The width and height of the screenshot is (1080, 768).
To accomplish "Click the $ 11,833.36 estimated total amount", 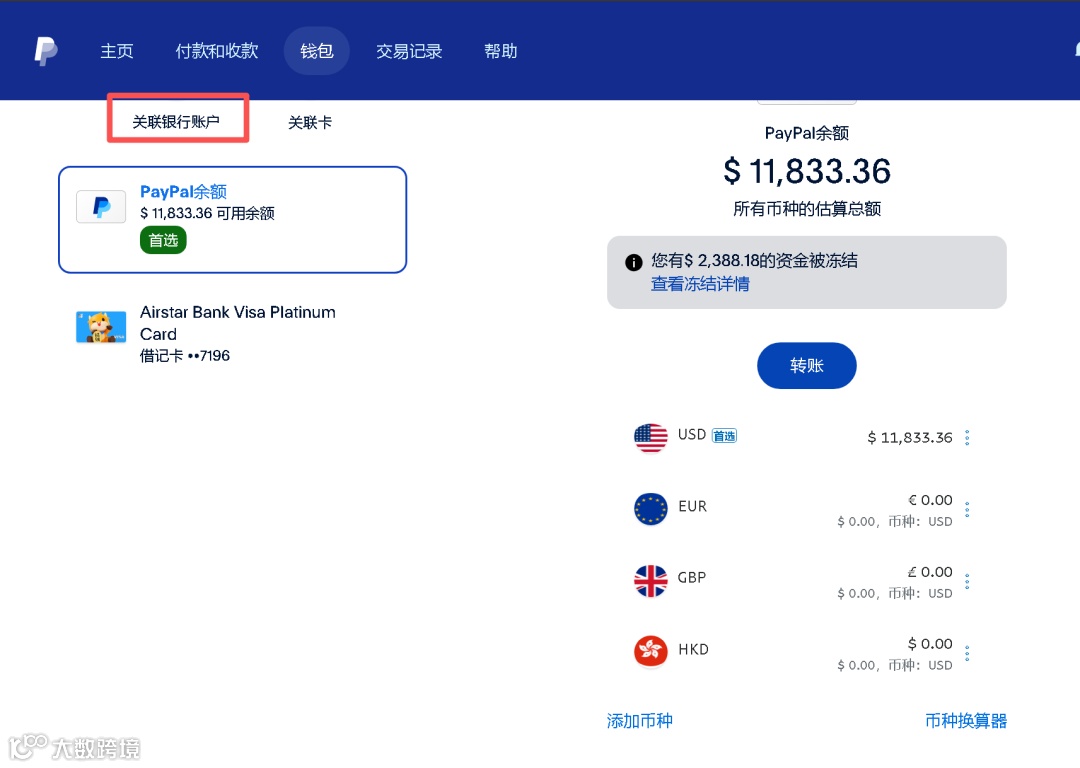I will tap(807, 171).
